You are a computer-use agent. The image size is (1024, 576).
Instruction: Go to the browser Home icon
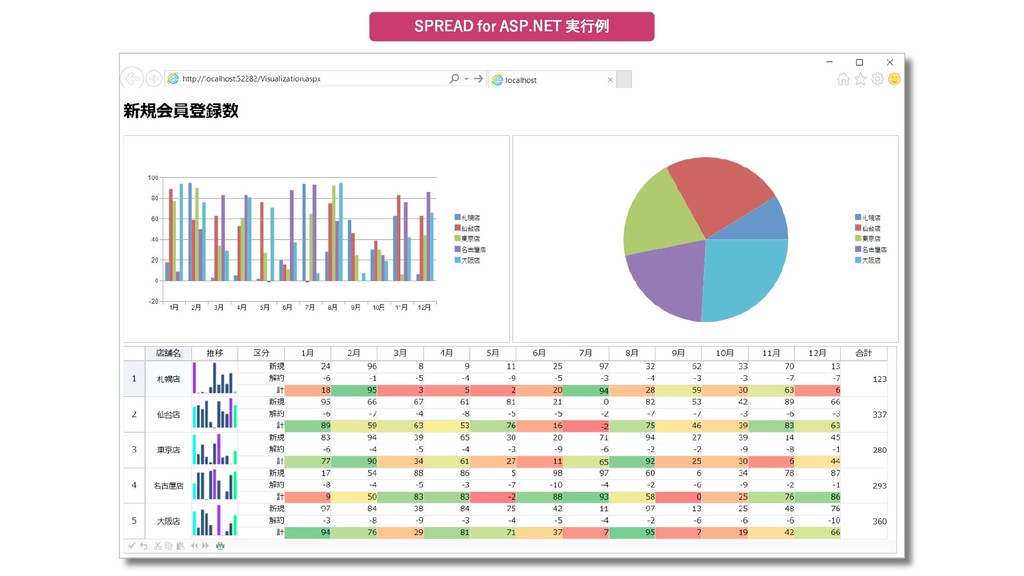tap(843, 79)
